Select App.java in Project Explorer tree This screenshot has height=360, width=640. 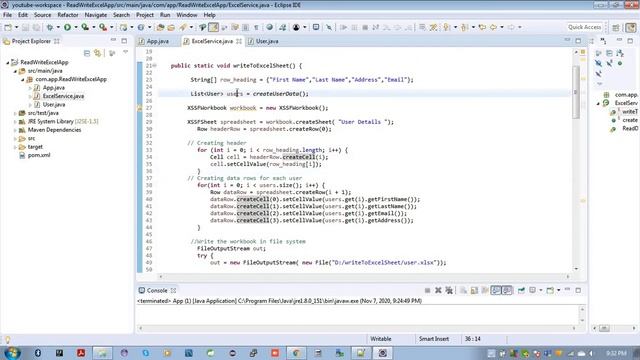tap(53, 88)
